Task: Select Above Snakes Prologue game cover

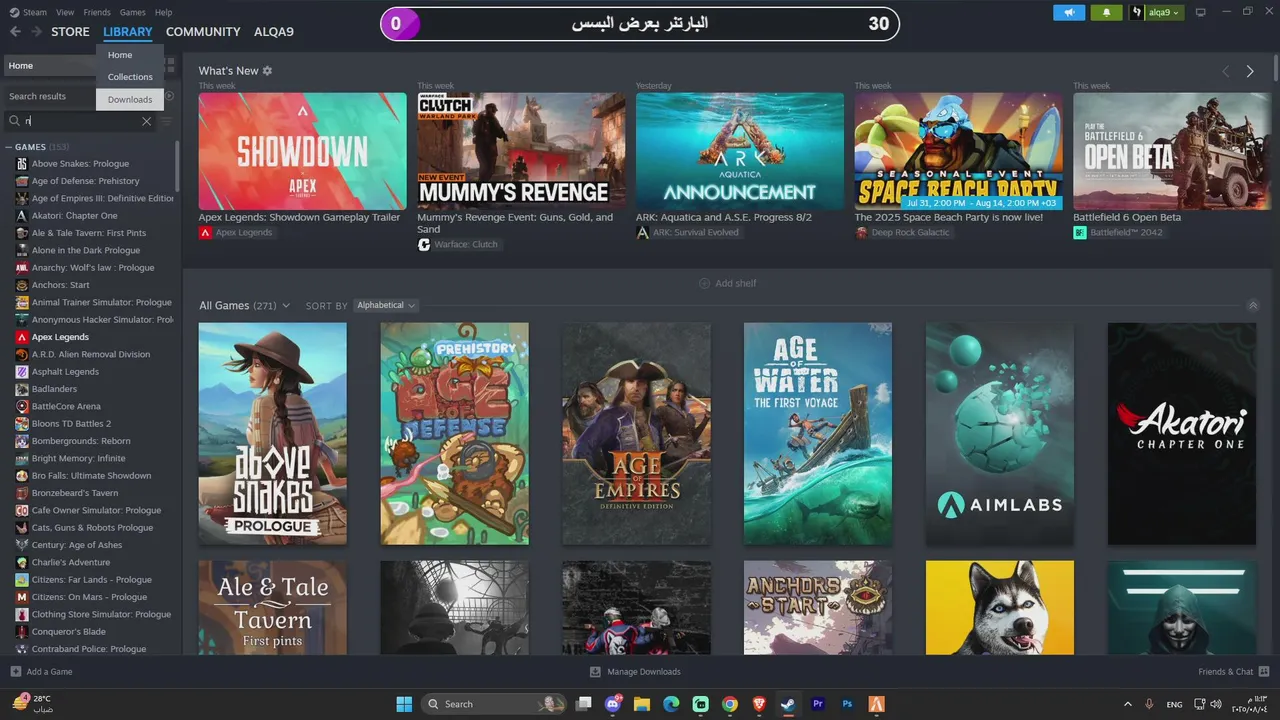Action: [x=273, y=433]
